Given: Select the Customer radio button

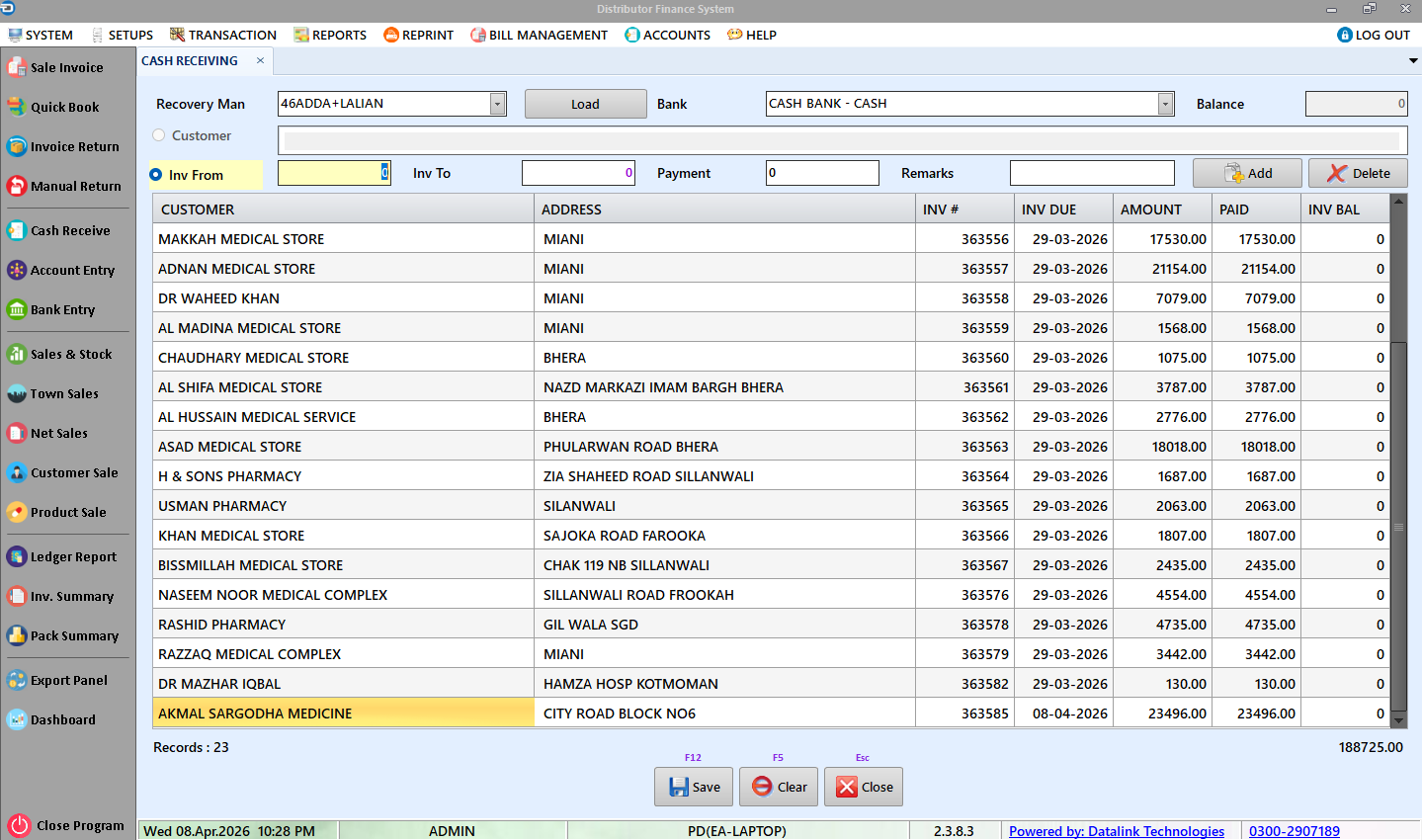Looking at the screenshot, I should (159, 135).
